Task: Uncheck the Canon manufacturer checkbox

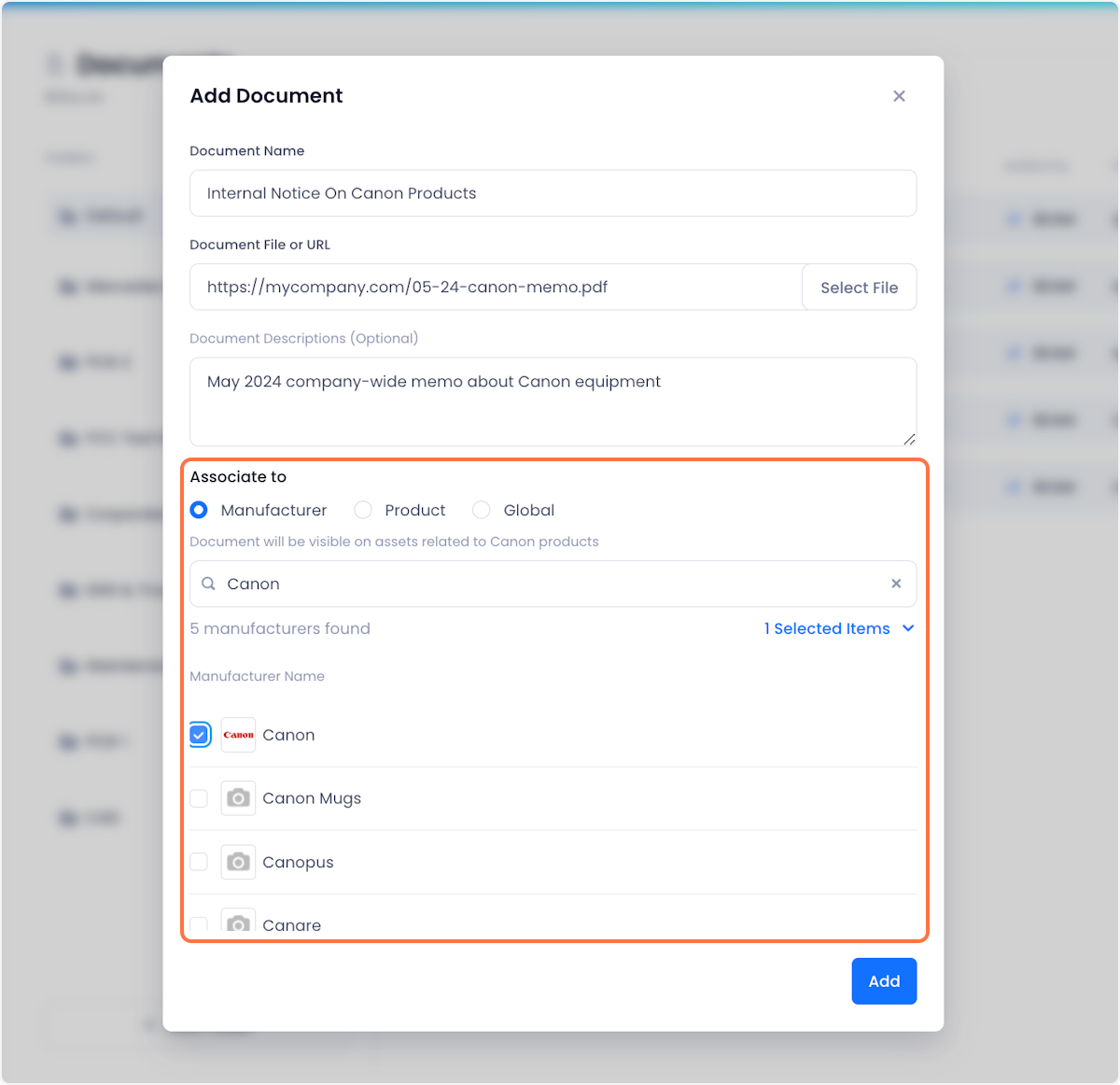Action: pyautogui.click(x=199, y=735)
